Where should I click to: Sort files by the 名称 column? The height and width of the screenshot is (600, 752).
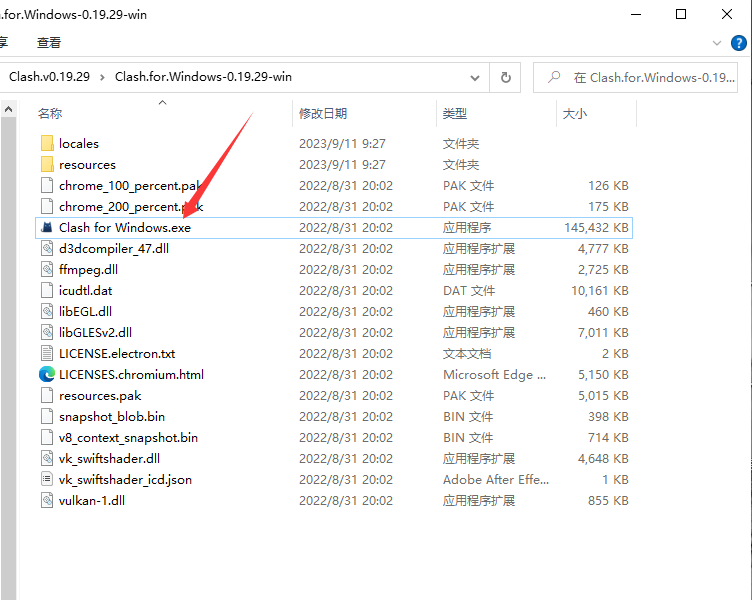[50, 114]
